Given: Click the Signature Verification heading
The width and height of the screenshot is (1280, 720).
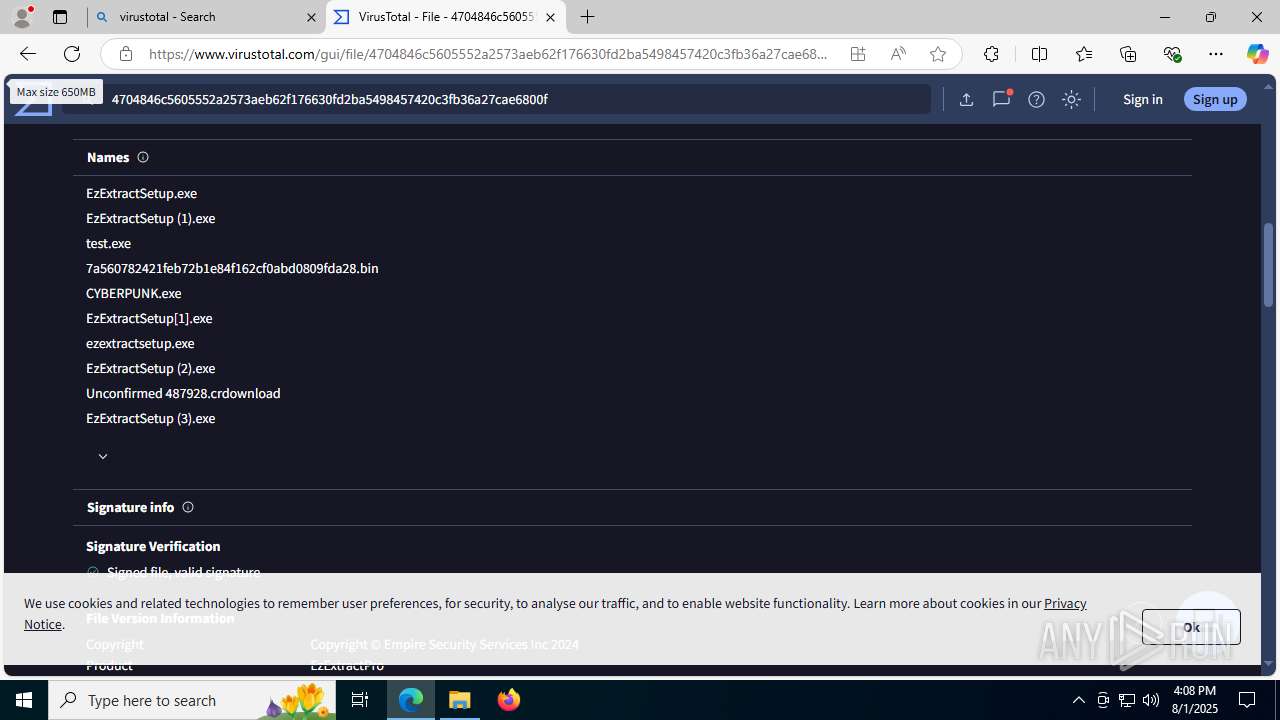Looking at the screenshot, I should coord(153,546).
